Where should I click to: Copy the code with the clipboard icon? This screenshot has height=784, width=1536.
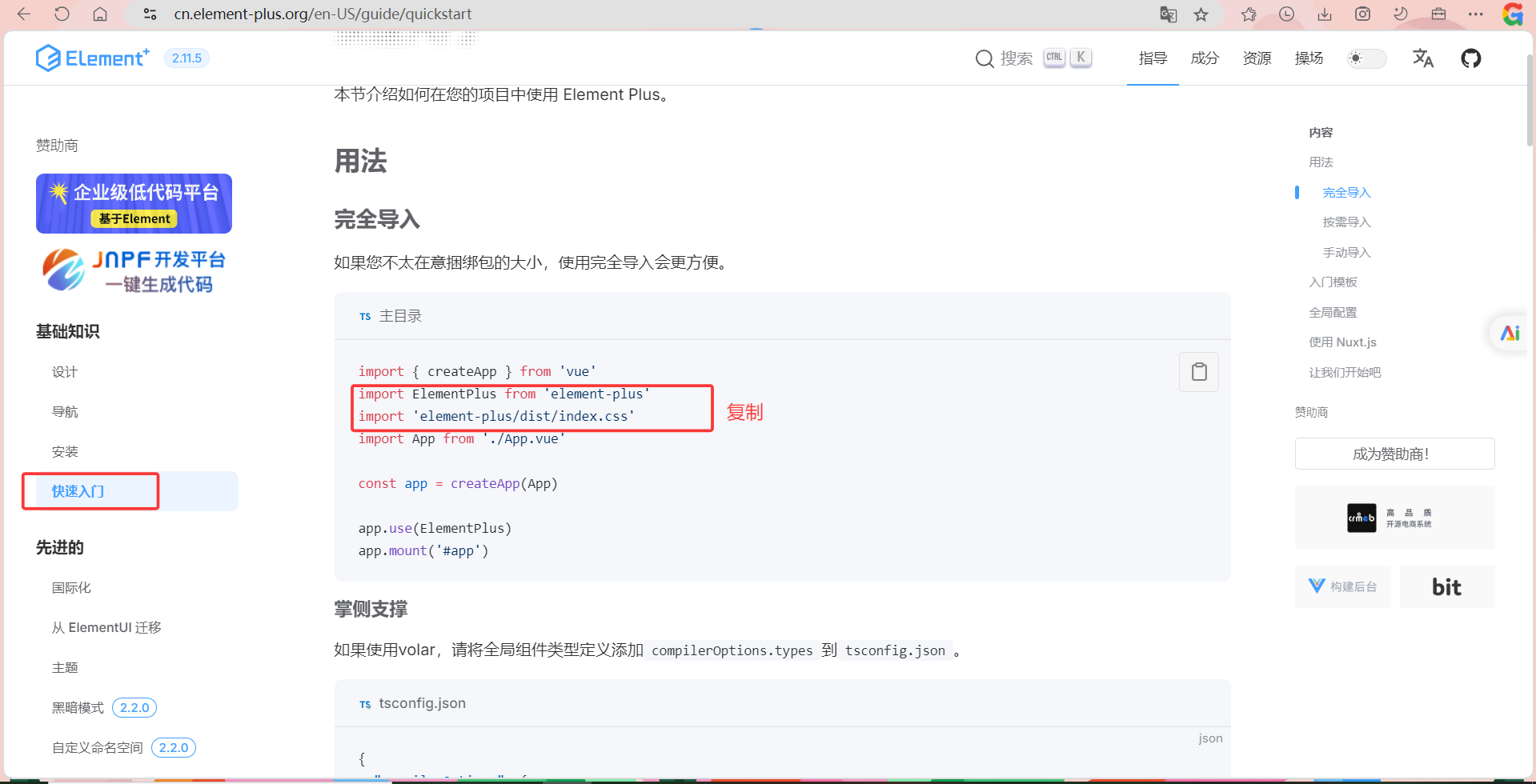tap(1198, 371)
